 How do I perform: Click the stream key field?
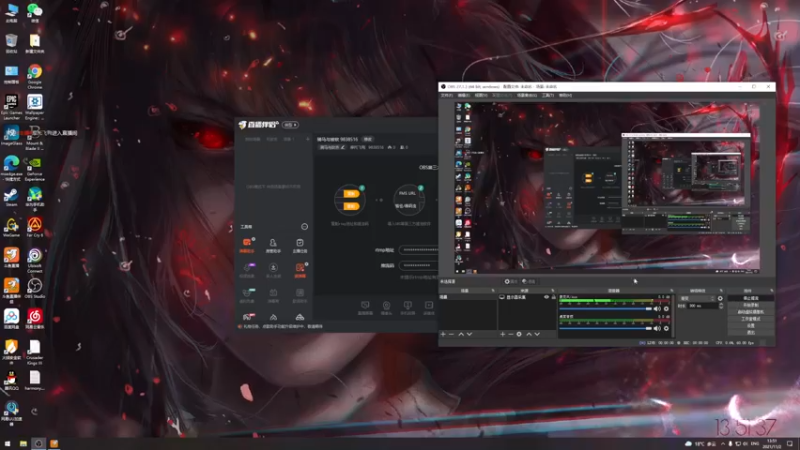[418, 265]
